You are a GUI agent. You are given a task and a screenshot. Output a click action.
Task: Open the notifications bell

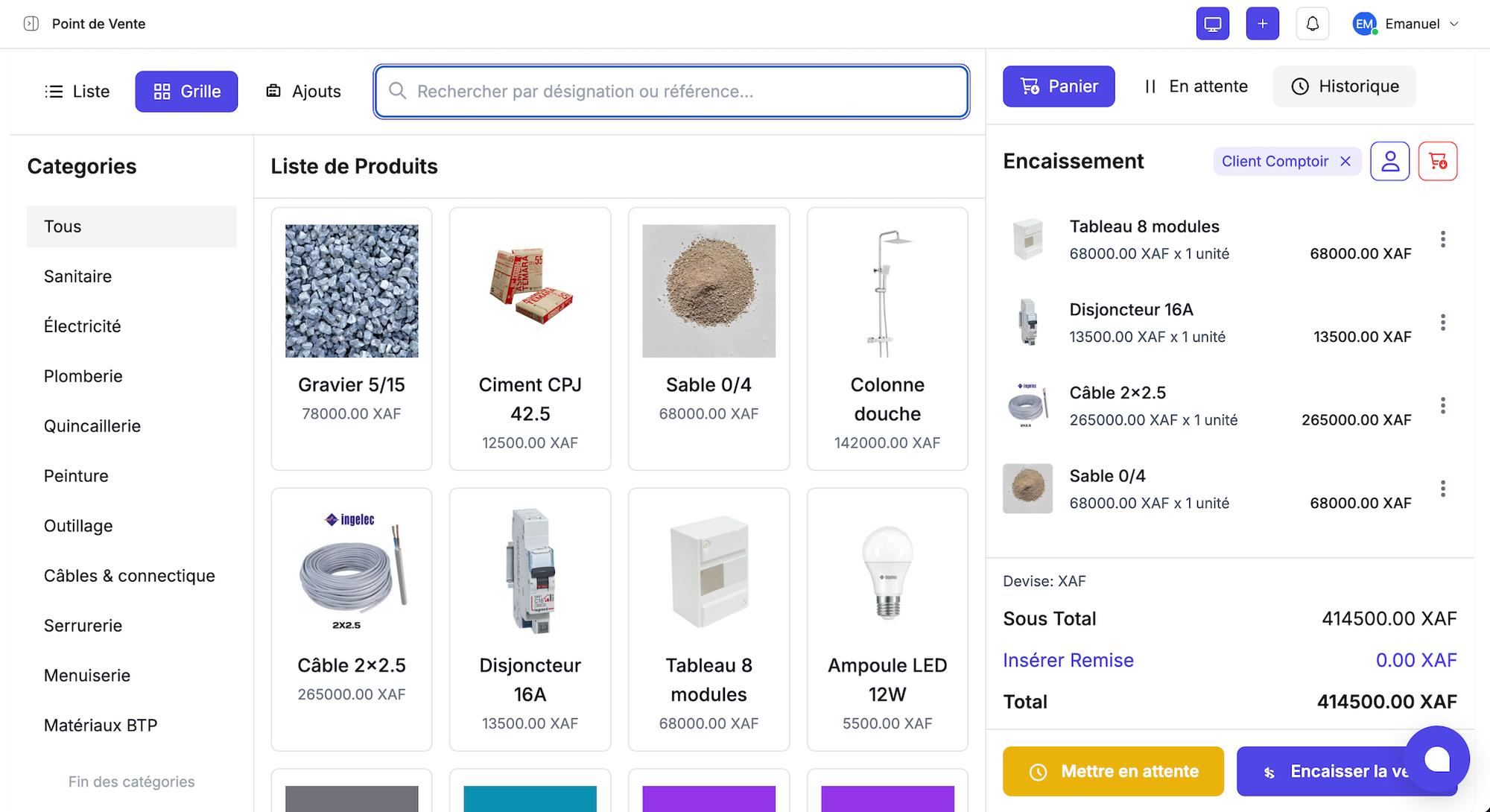[x=1312, y=24]
